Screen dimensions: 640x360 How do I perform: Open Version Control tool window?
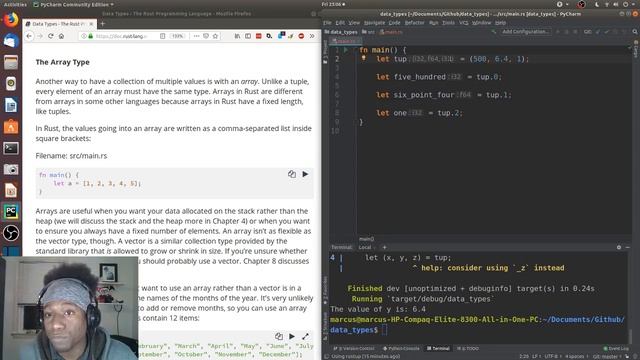pos(353,349)
